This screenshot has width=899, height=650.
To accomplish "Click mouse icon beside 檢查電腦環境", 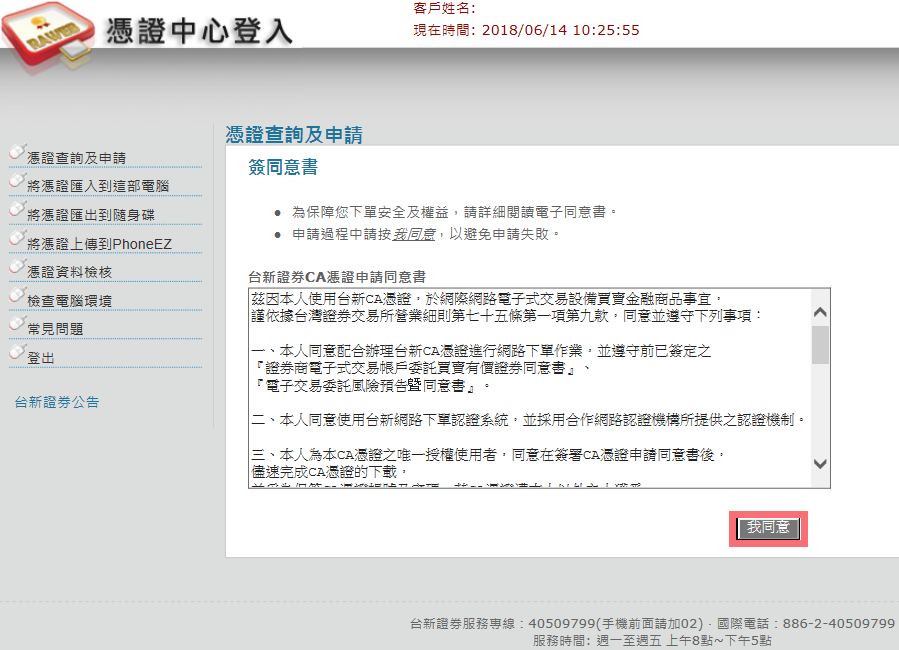I will 17,295.
